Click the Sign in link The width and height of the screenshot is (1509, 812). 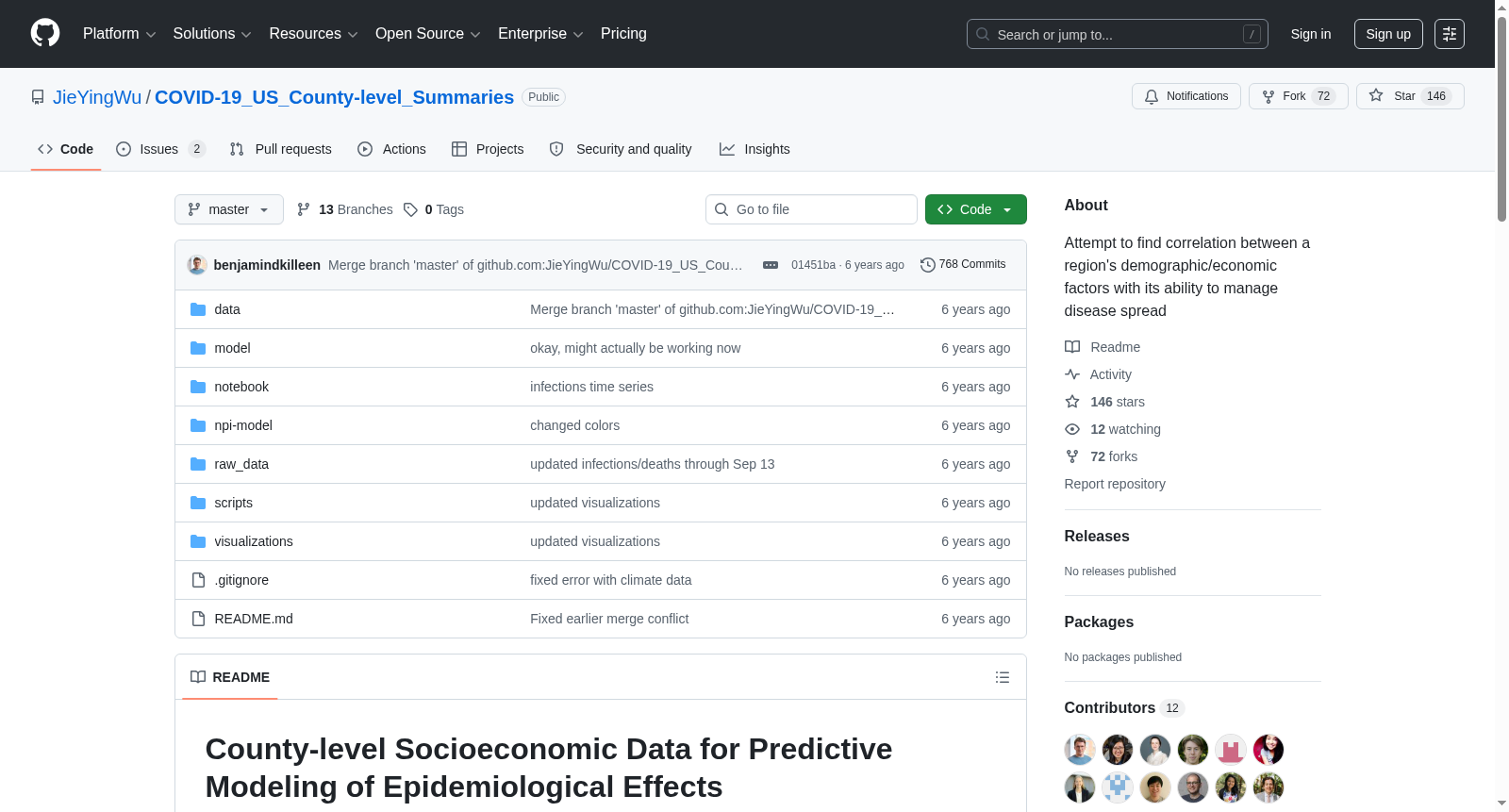1311,34
